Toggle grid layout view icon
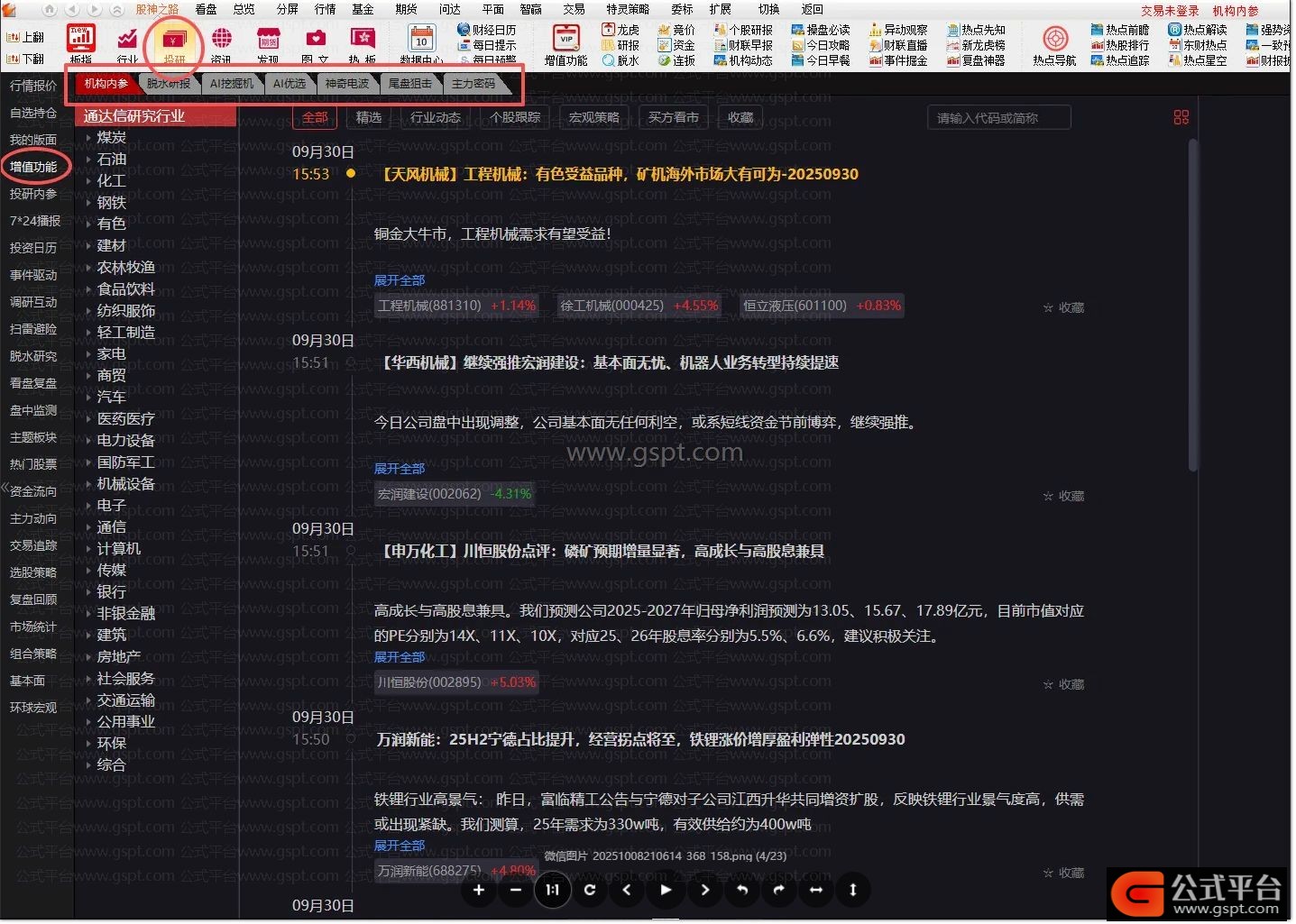This screenshot has width=1296, height=924. click(x=1181, y=118)
